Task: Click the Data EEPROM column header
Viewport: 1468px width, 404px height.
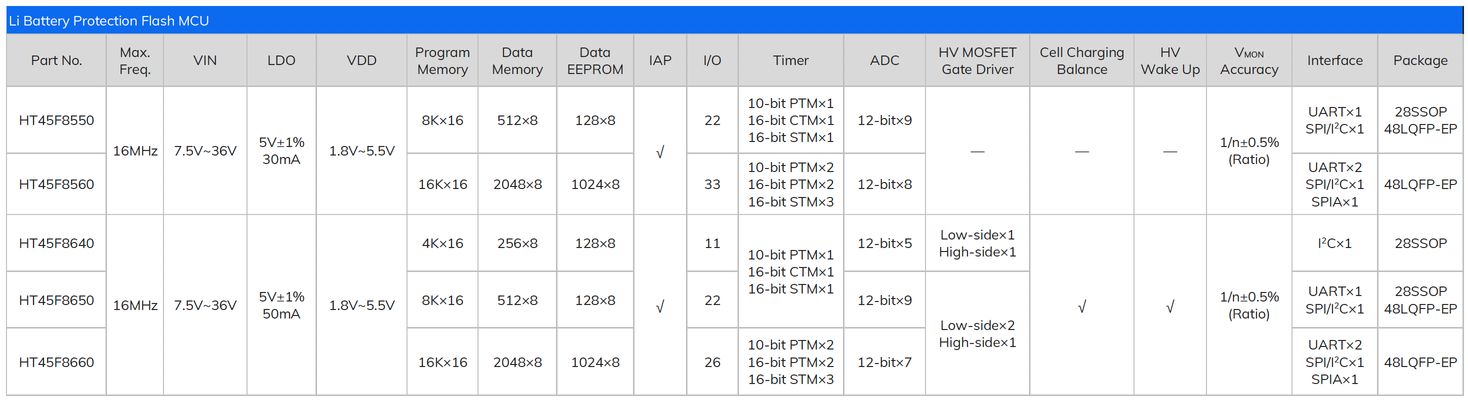Action: pos(595,60)
